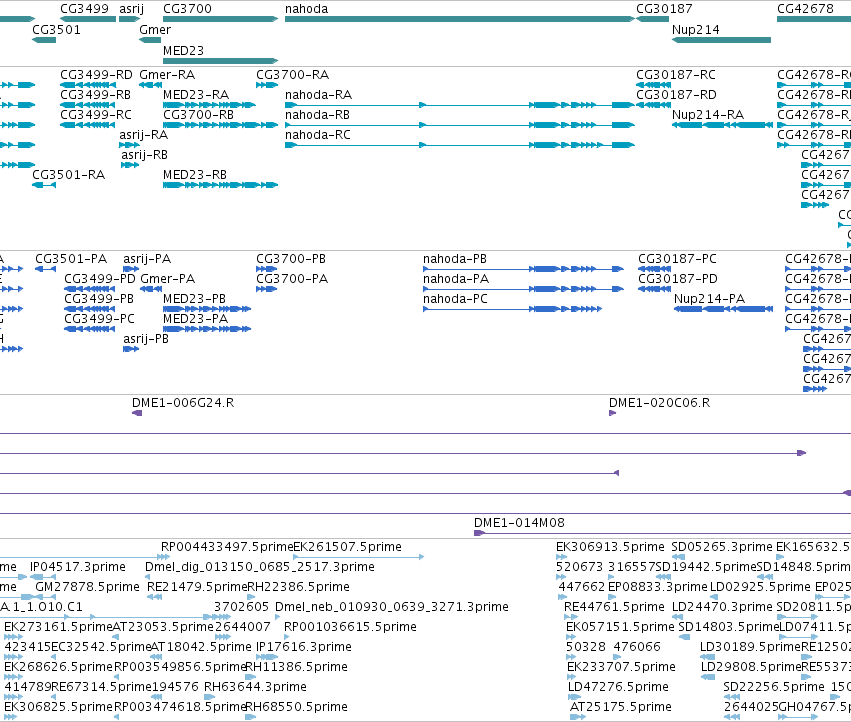Open protein label CG30187-PD
The height and width of the screenshot is (722, 851).
(678, 278)
